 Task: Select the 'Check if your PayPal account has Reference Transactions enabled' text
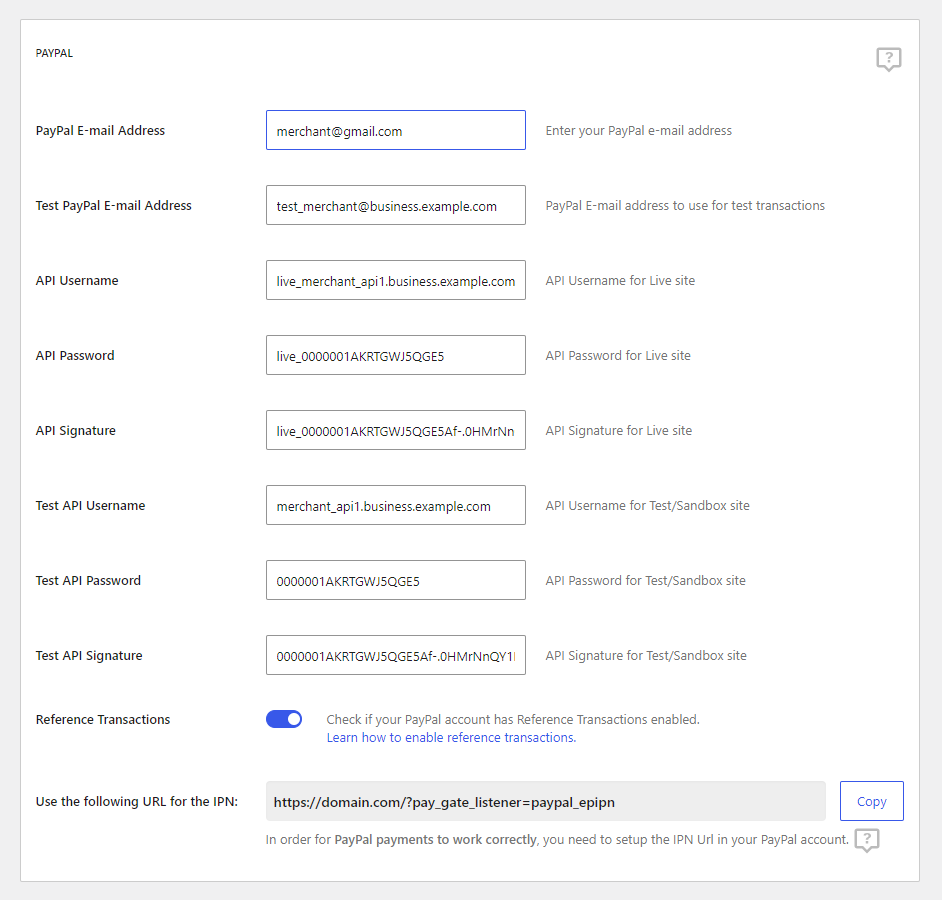coord(513,720)
